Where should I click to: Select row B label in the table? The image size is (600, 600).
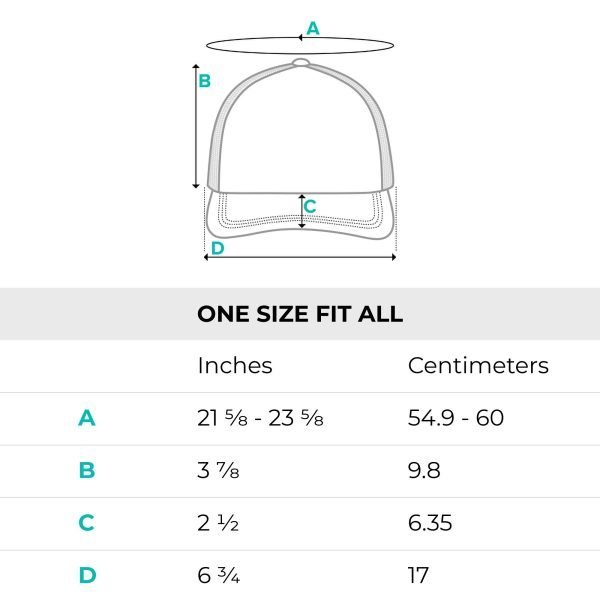point(87,470)
